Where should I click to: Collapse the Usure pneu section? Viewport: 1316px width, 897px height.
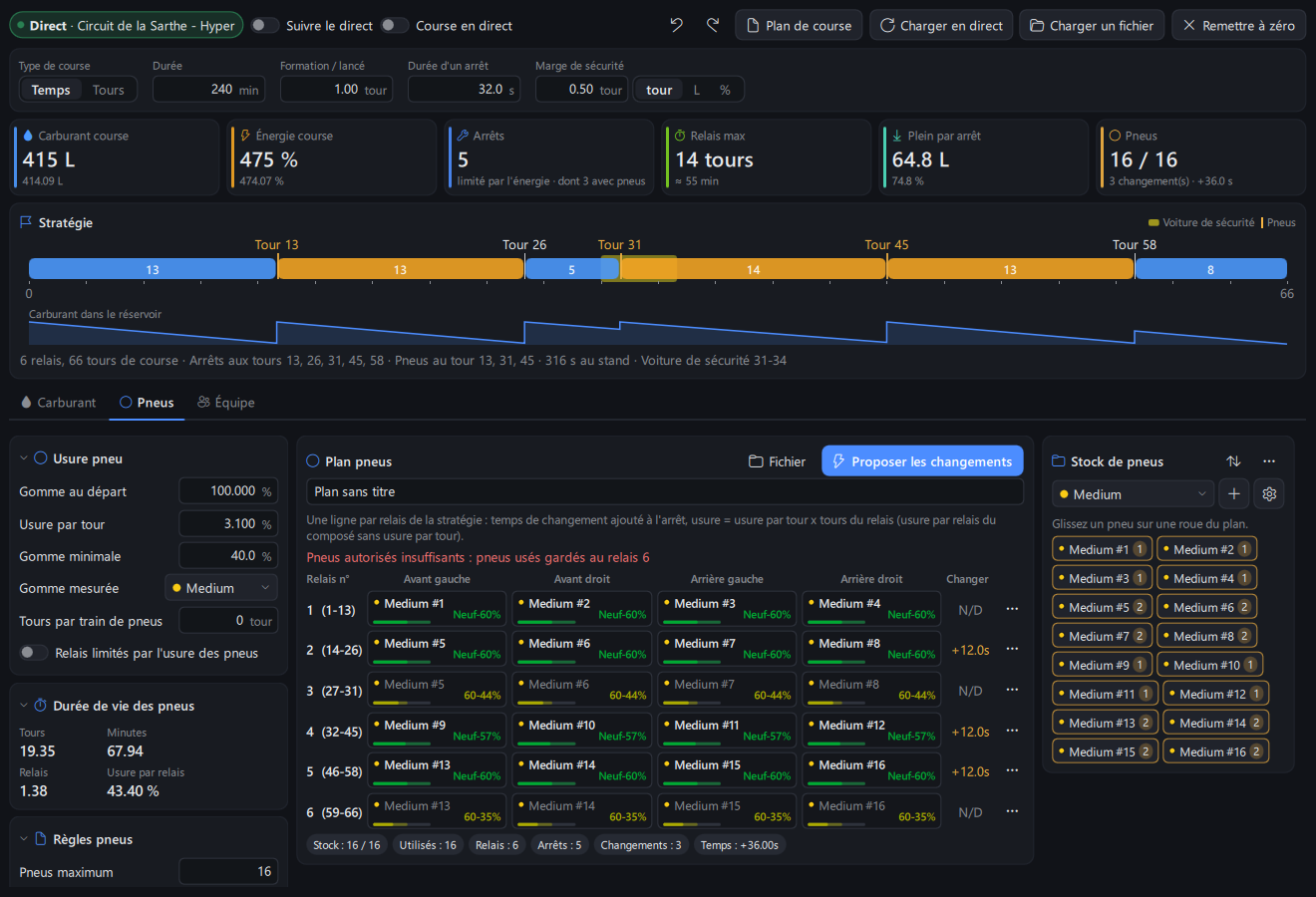(24, 458)
